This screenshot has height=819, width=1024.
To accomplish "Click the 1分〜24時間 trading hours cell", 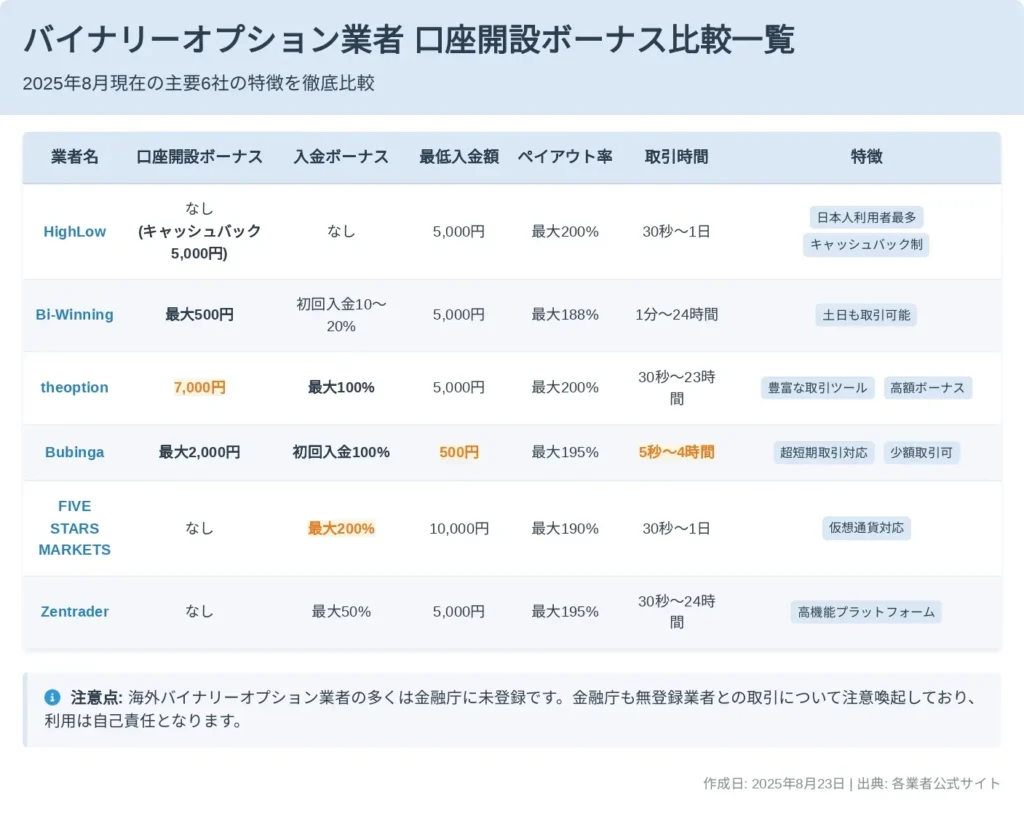I will pos(677,315).
